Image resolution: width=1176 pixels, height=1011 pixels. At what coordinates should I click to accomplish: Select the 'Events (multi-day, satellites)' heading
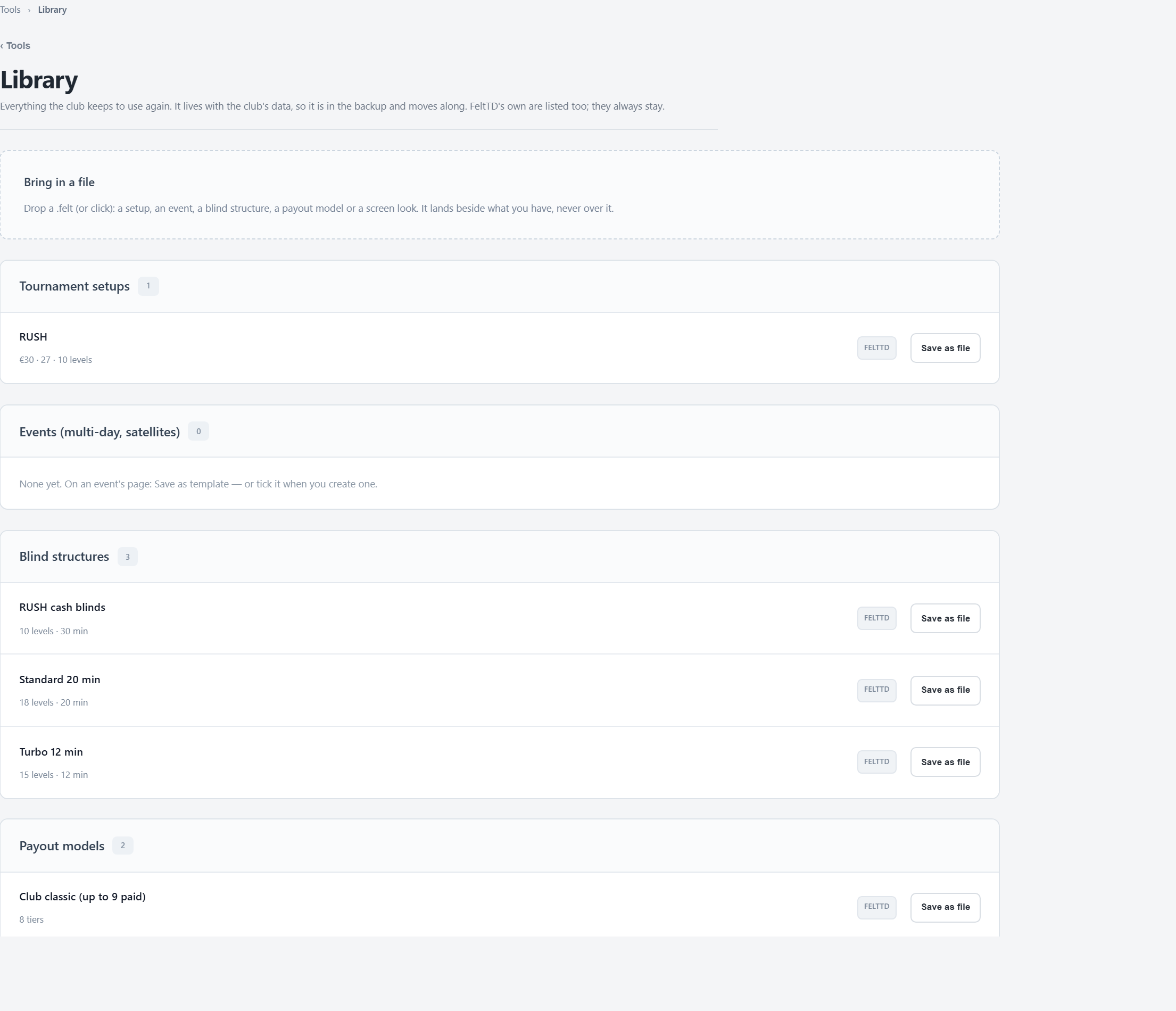[100, 432]
